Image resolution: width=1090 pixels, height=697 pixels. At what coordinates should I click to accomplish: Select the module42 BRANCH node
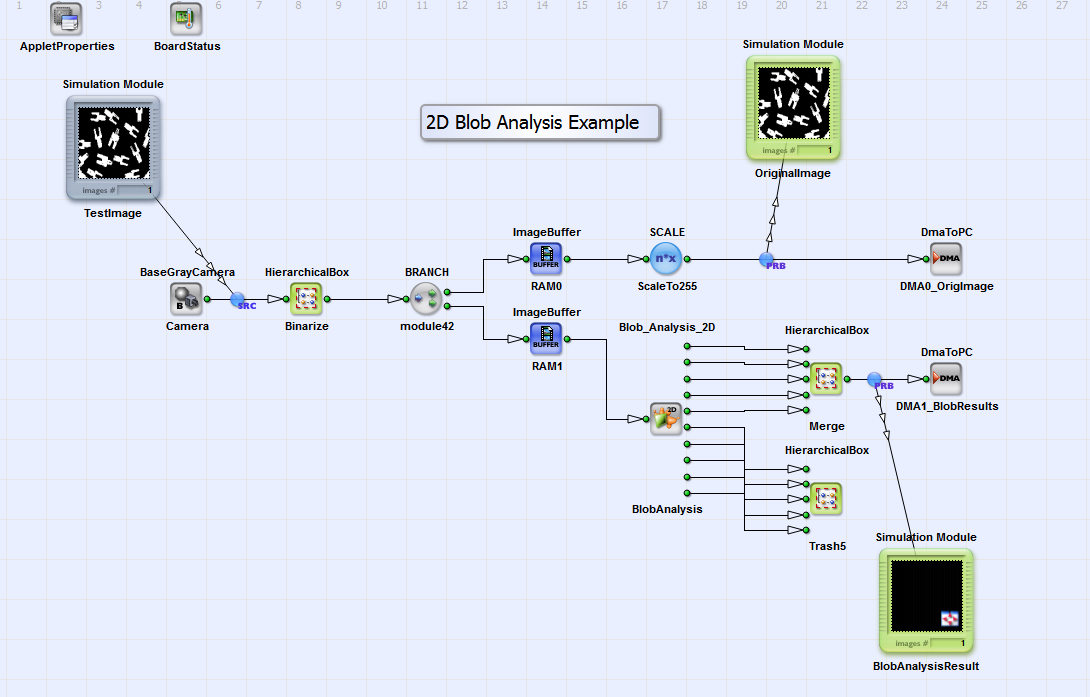pos(426,298)
